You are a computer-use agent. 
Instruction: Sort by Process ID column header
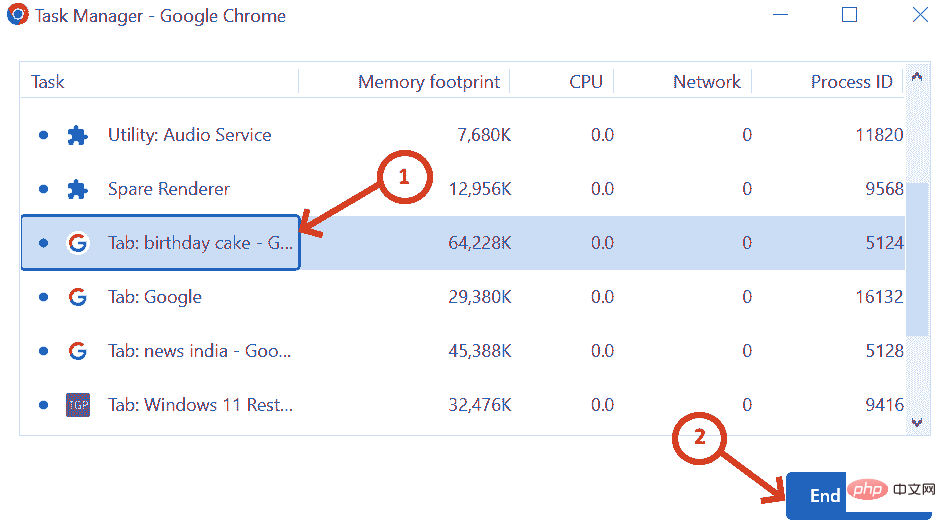click(x=851, y=82)
